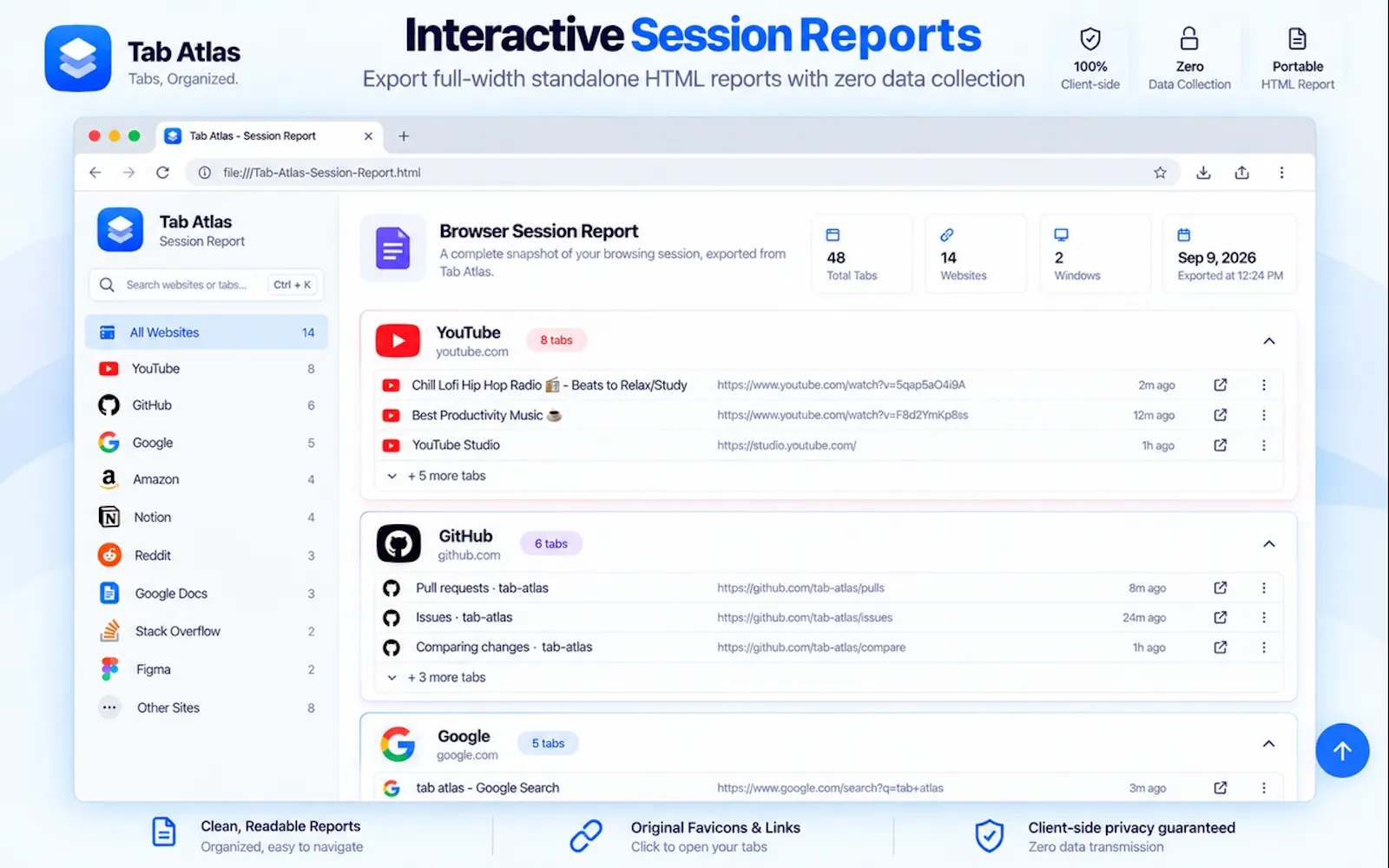The width and height of the screenshot is (1389, 868).
Task: Focus the Search websites or tabs field
Action: pyautogui.click(x=206, y=285)
